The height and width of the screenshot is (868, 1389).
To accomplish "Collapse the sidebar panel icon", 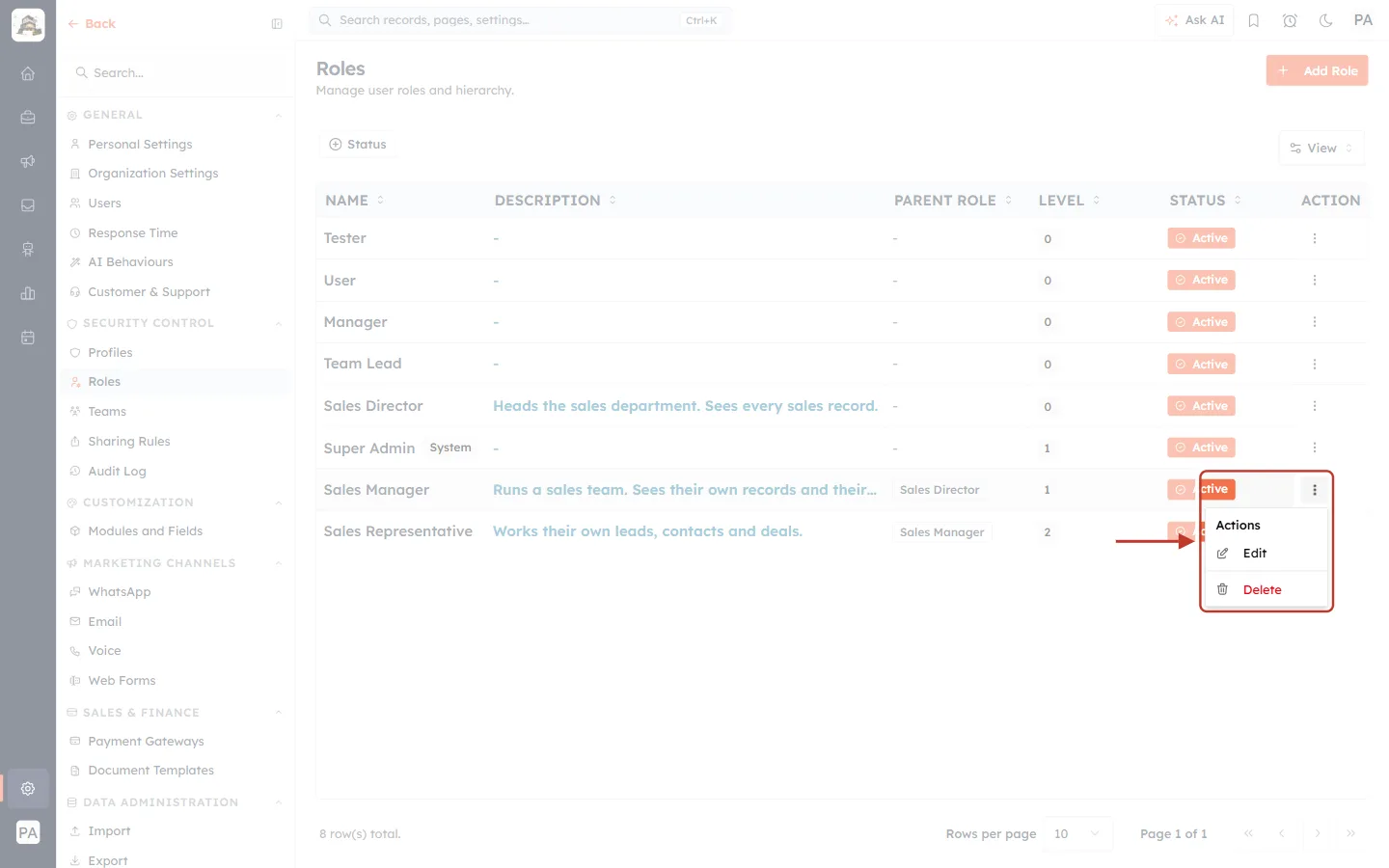I will point(277,24).
